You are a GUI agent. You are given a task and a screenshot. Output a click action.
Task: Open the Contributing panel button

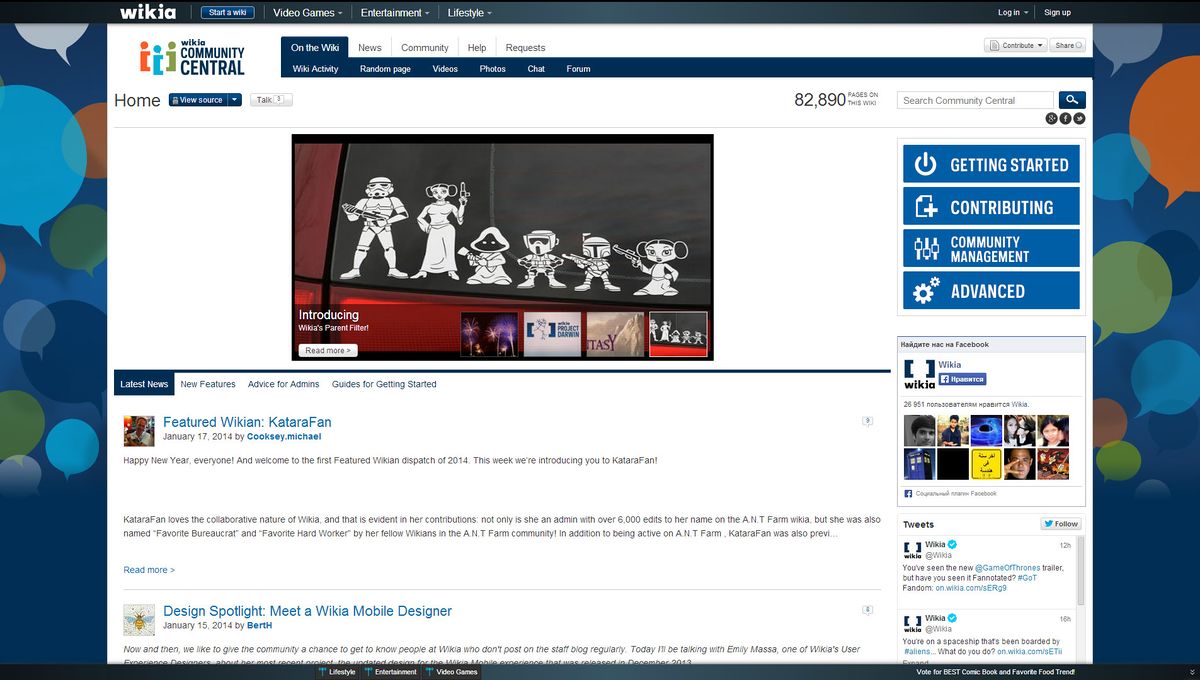(991, 206)
